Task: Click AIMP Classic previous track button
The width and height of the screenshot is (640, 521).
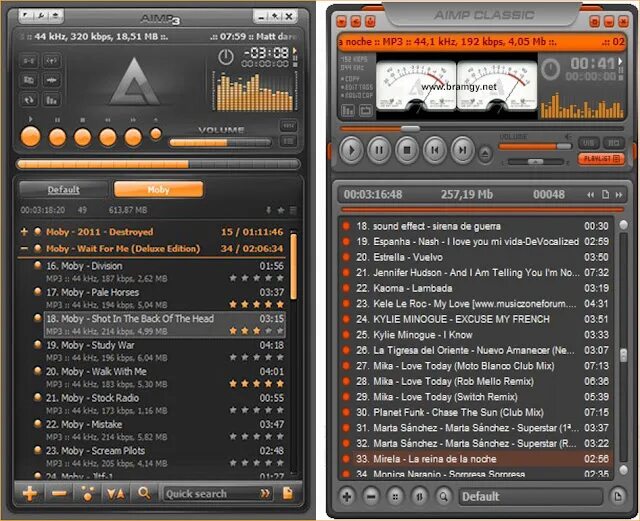Action: [x=435, y=150]
